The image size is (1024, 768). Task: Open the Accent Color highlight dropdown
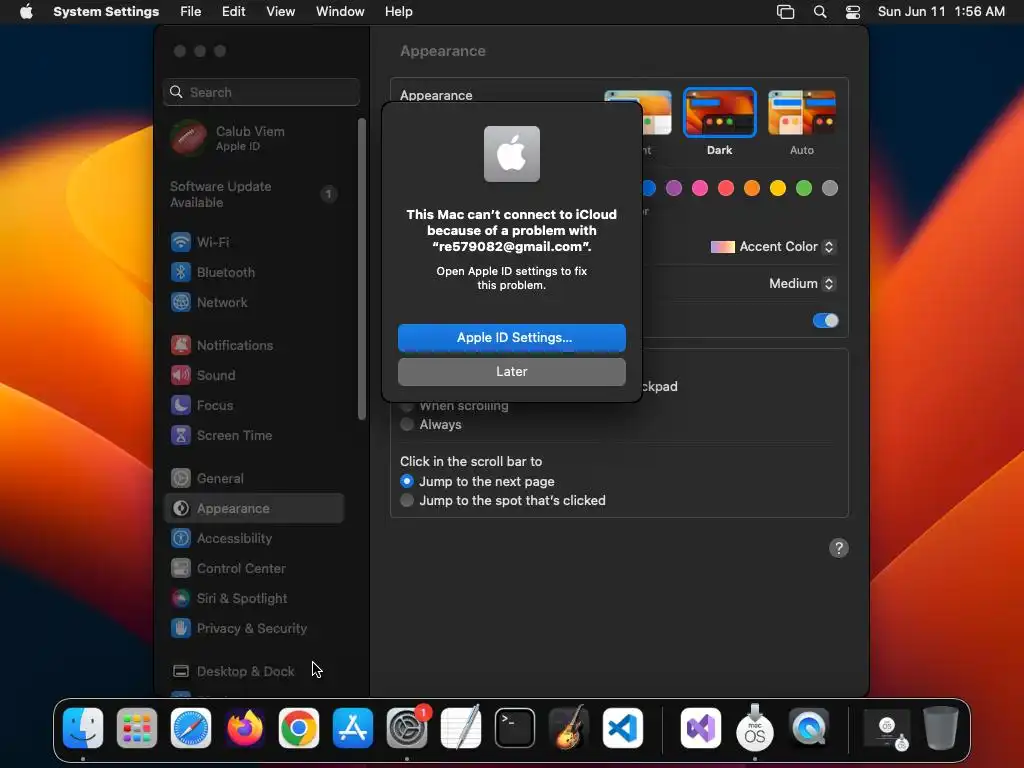point(773,247)
